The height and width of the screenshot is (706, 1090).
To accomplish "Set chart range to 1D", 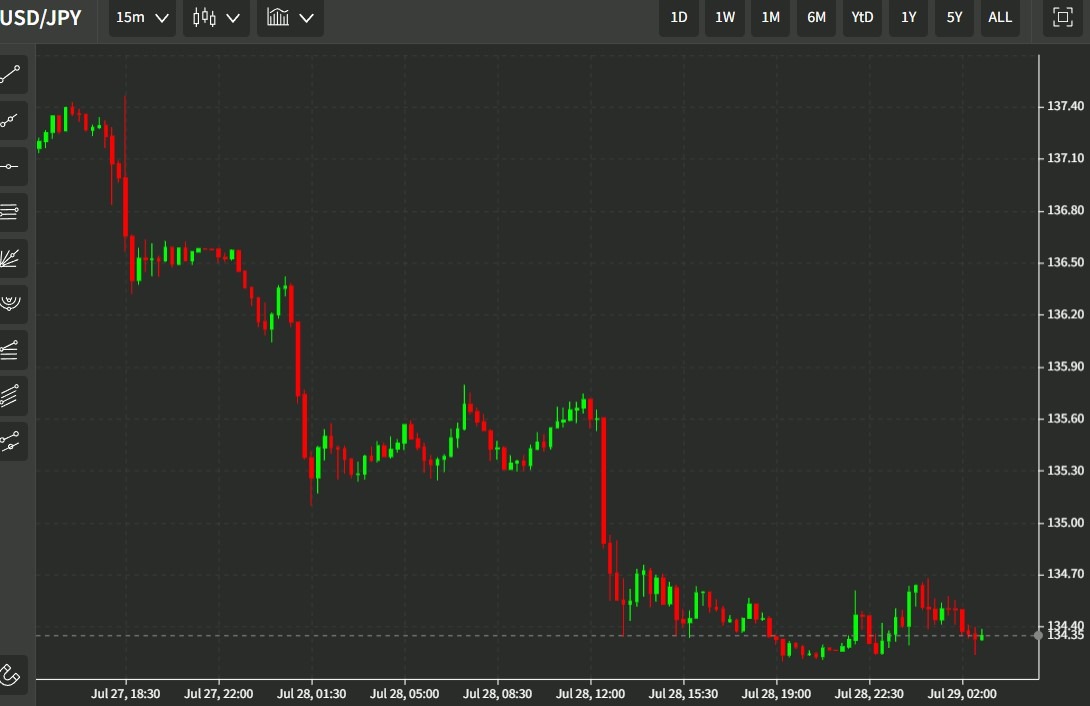I will [x=678, y=17].
